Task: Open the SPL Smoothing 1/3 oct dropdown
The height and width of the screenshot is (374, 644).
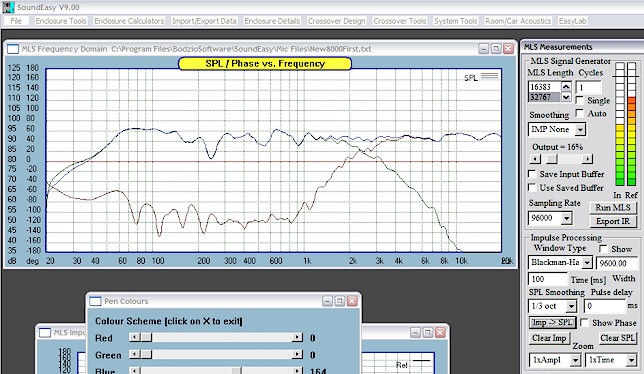Action: click(x=571, y=306)
